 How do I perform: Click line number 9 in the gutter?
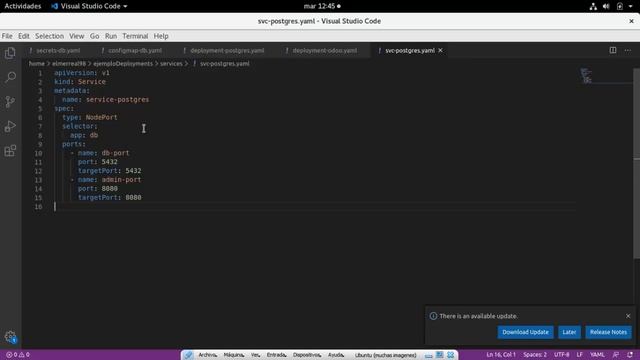40,144
